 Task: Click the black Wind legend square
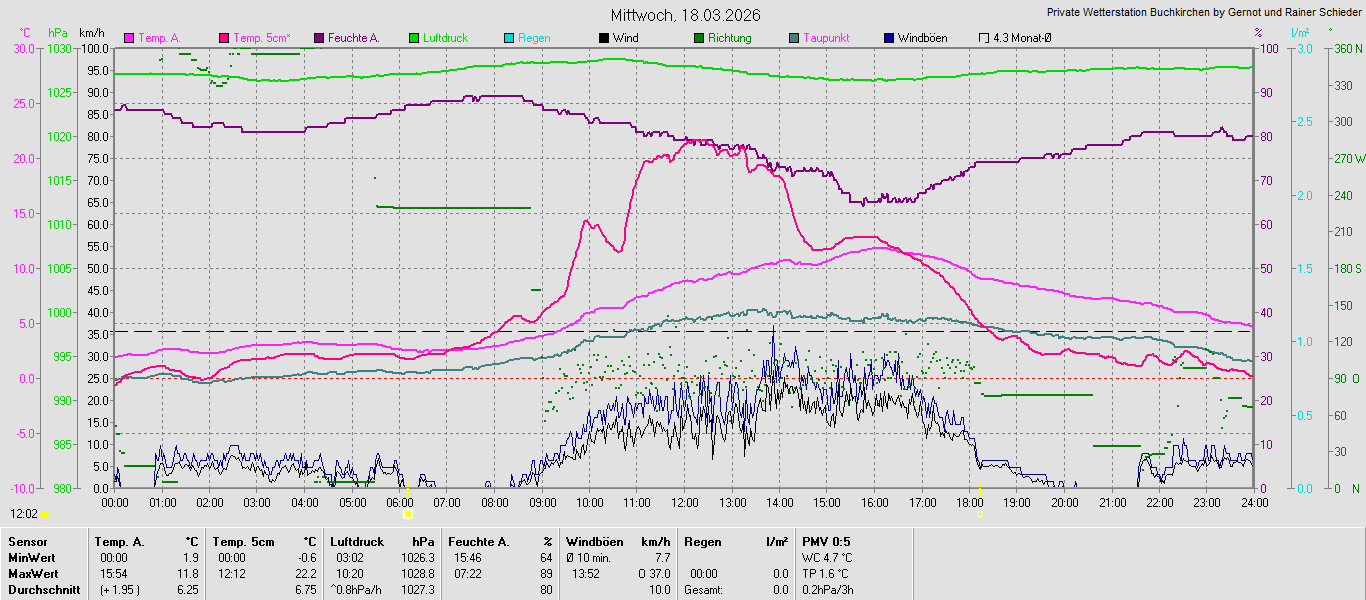[604, 38]
